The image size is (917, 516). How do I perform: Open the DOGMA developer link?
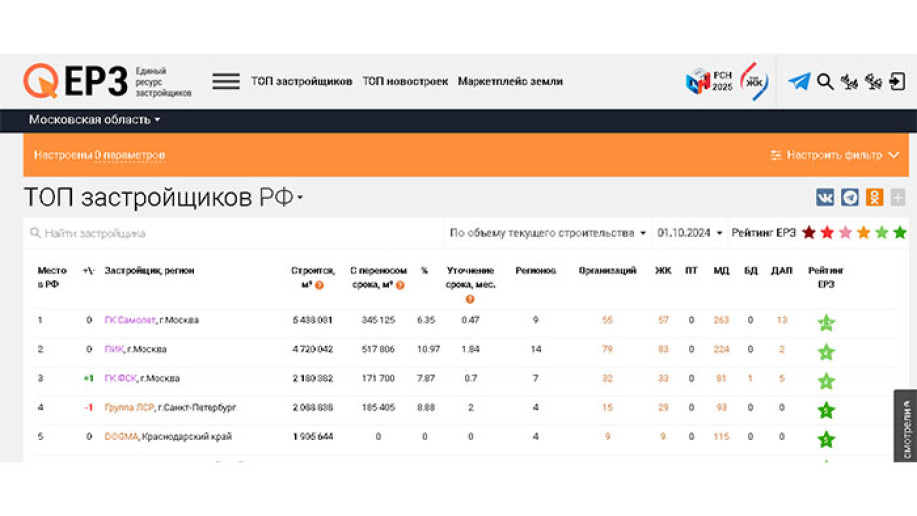121,436
